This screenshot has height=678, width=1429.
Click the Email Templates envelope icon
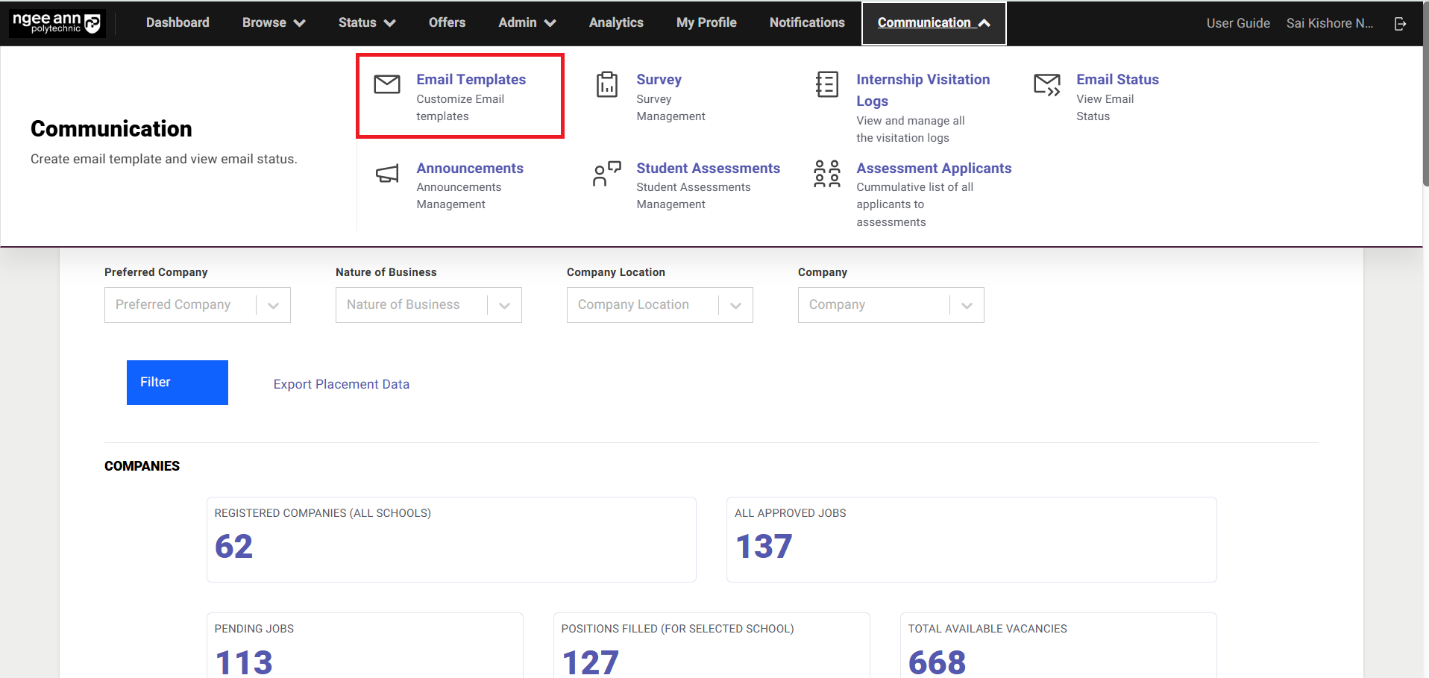[x=387, y=85]
